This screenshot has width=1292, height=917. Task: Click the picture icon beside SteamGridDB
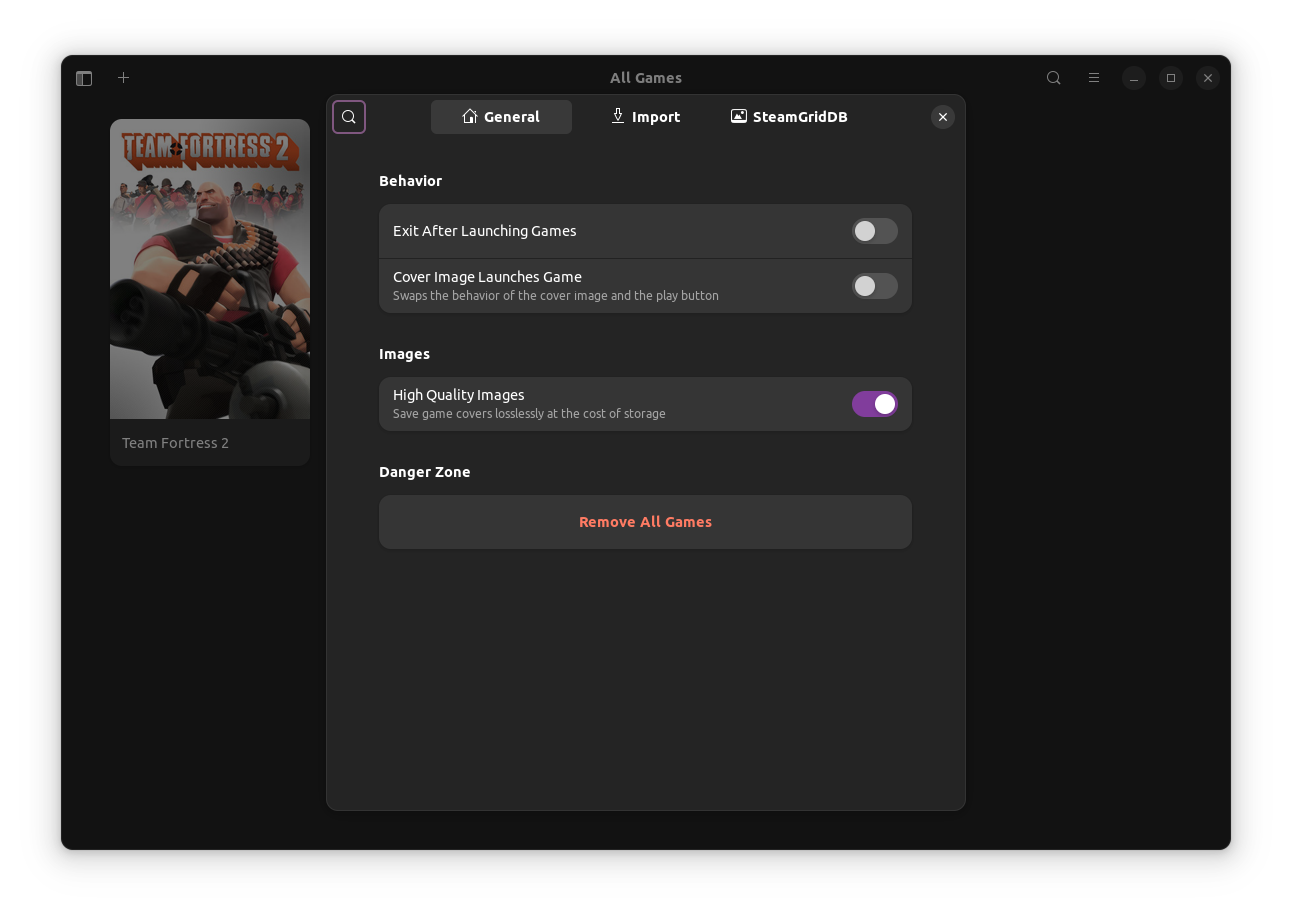tap(738, 116)
